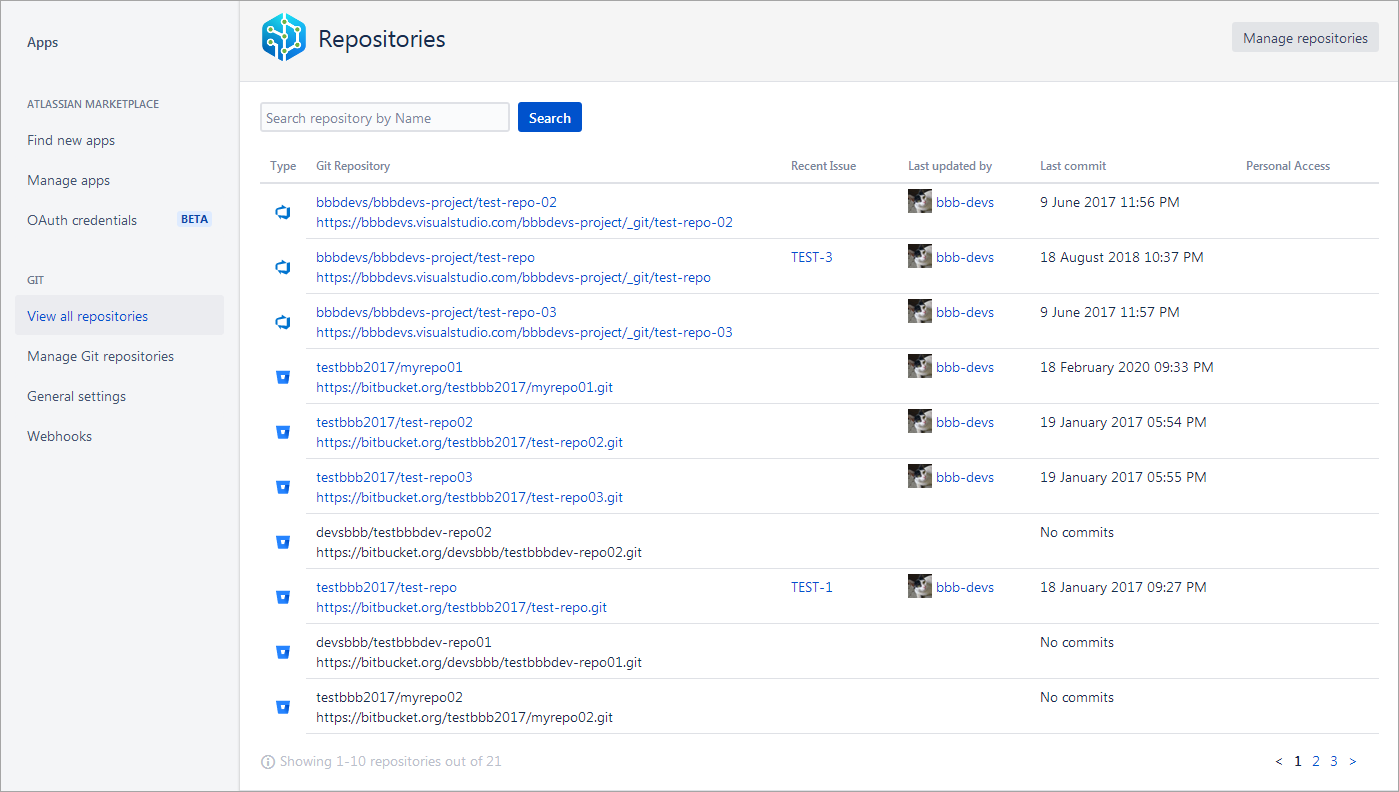Open Manage Git repositories in the sidebar
The height and width of the screenshot is (792, 1399).
100,356
